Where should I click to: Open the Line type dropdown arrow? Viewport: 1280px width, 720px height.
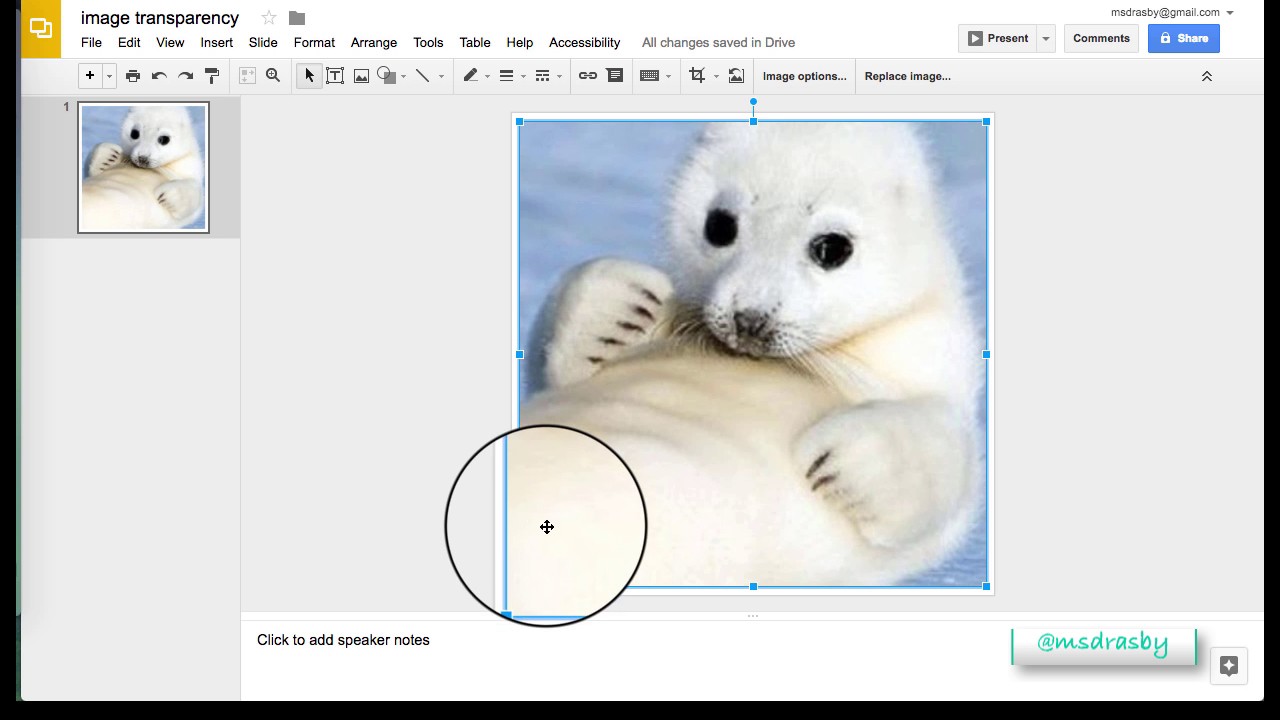pyautogui.click(x=441, y=77)
